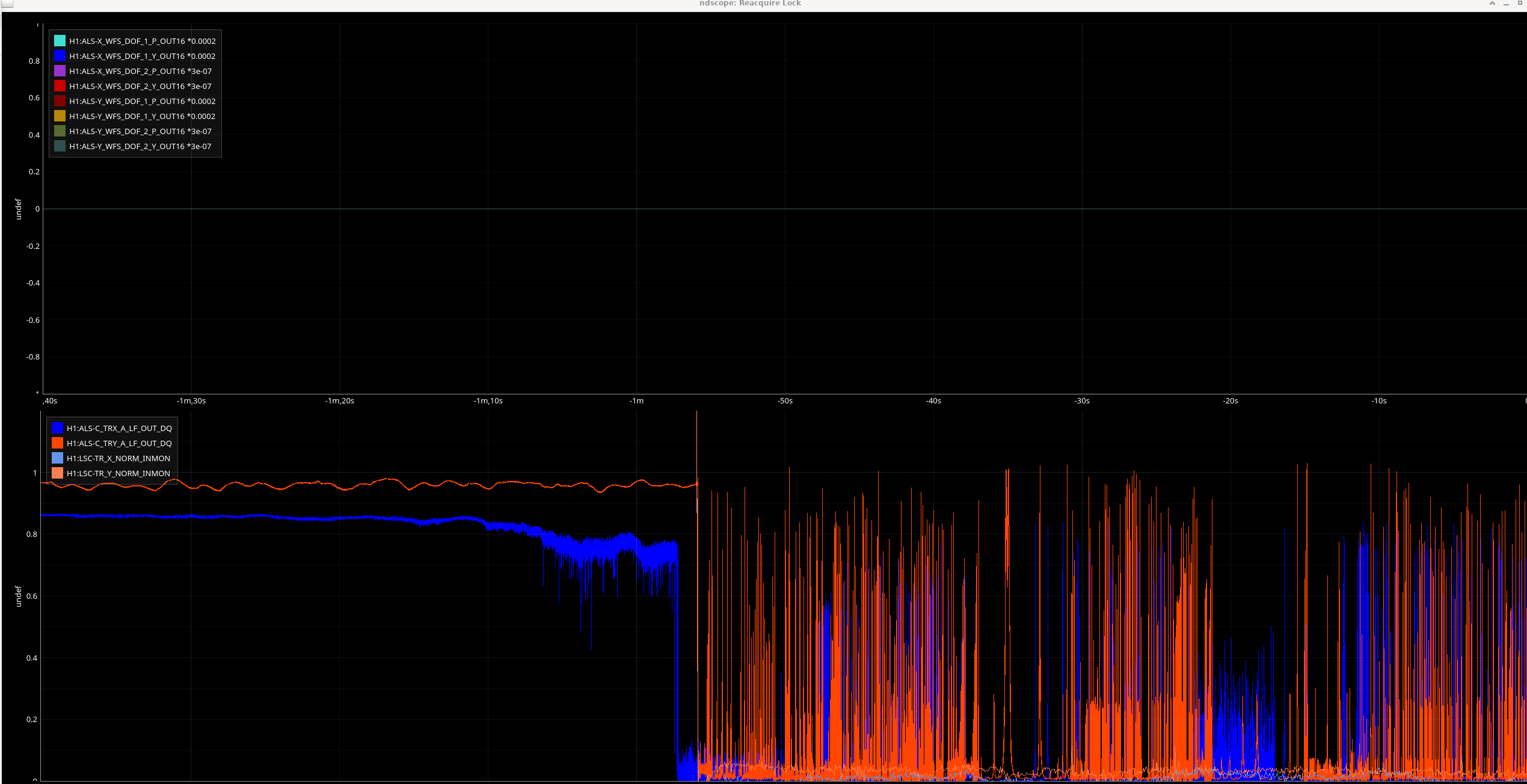The height and width of the screenshot is (784, 1527).
Task: Select legend label H1:ALS-X_WFS_DOF_2_P_OUT16 *3e-07
Action: point(140,71)
